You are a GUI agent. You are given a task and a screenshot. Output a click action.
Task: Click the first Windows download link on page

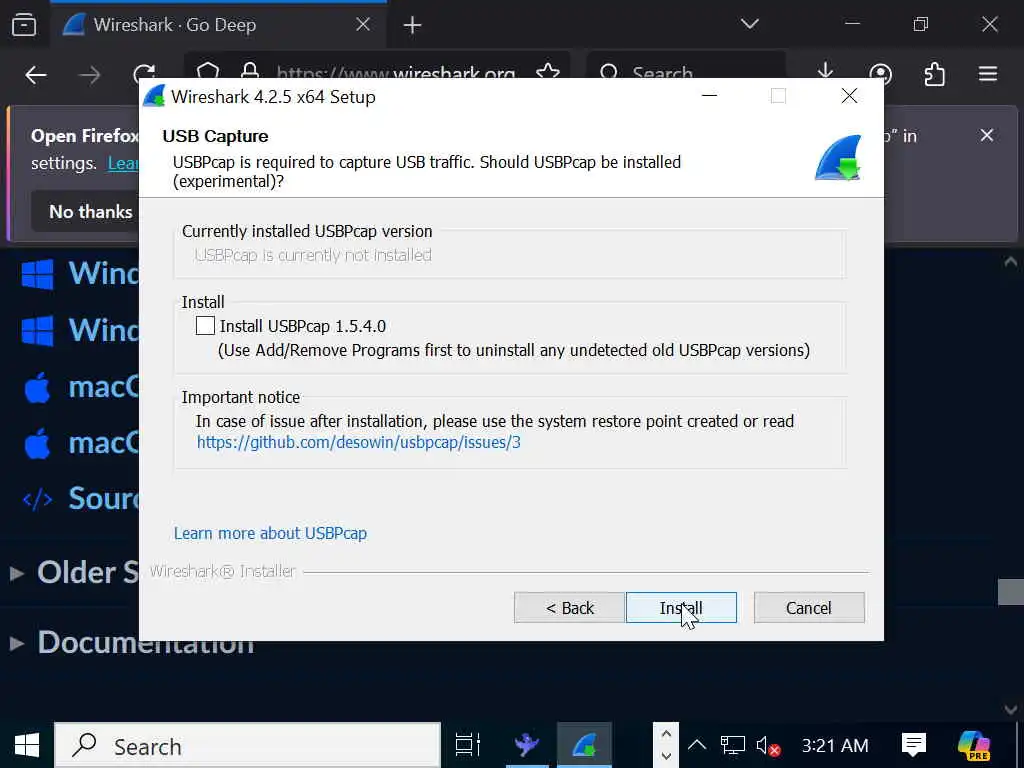coord(80,273)
